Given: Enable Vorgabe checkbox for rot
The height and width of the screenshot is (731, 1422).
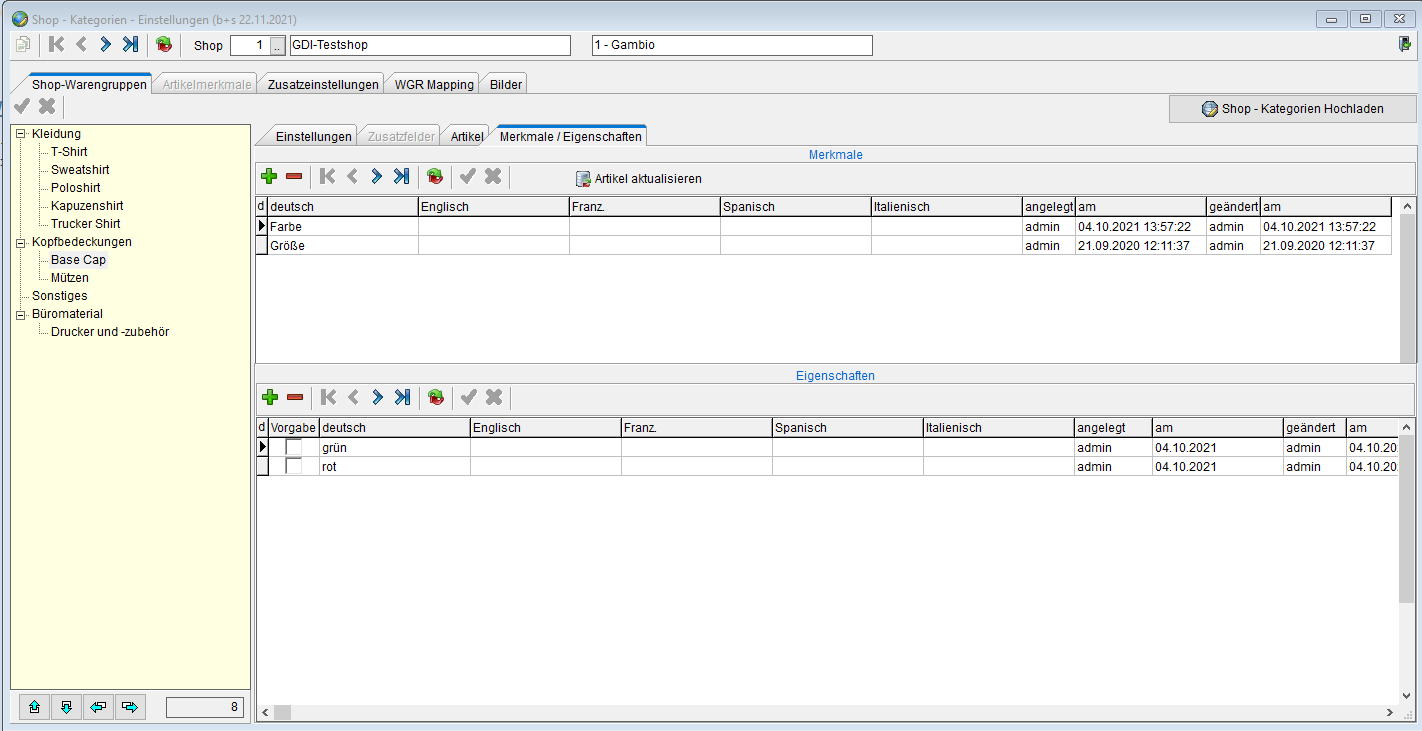Looking at the screenshot, I should [294, 466].
